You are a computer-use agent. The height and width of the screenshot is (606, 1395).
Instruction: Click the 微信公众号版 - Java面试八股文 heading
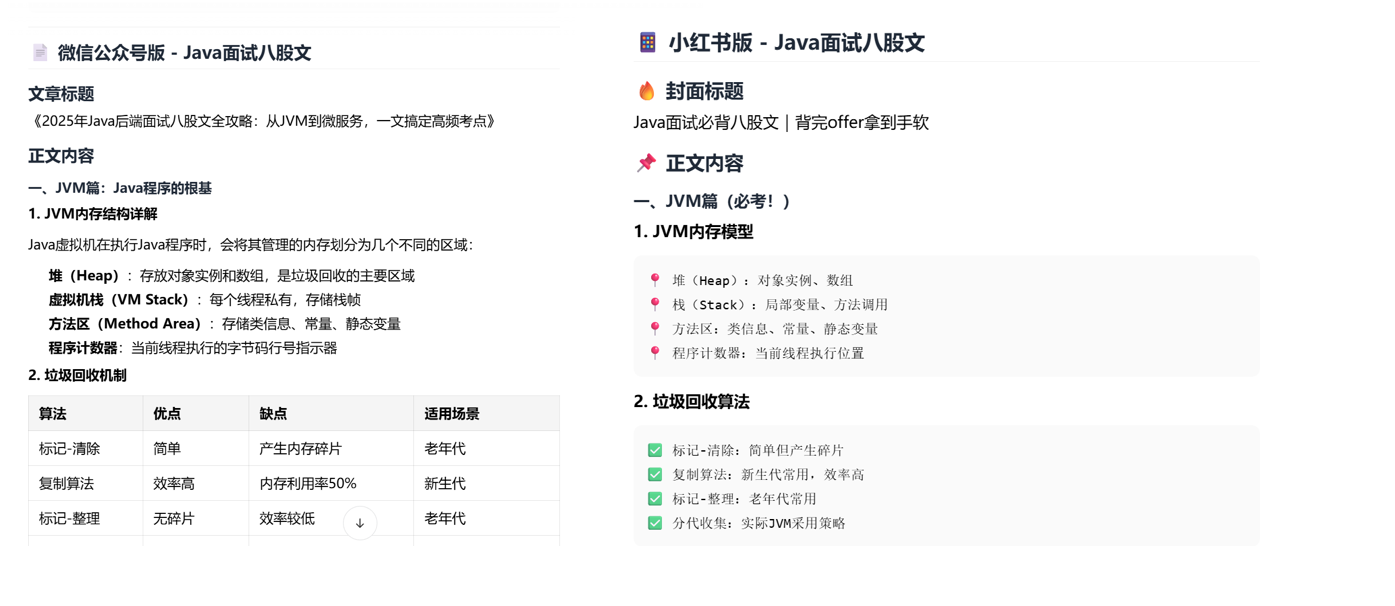(184, 53)
